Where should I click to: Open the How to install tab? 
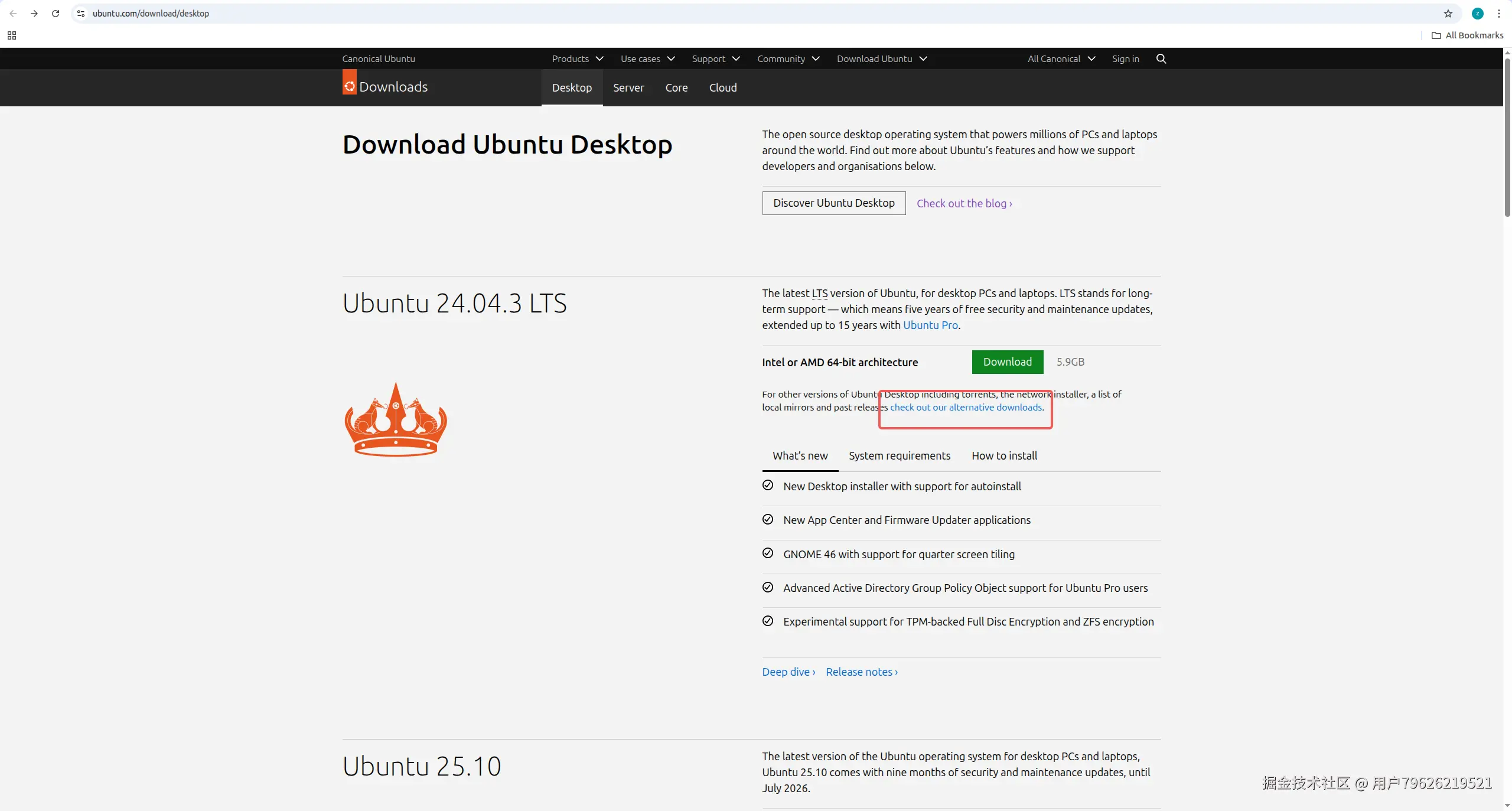point(1004,455)
